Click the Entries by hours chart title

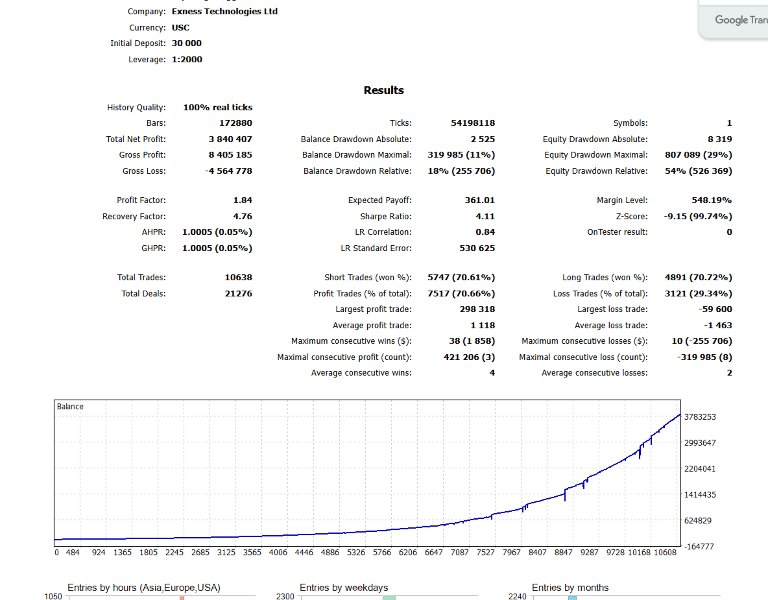(144, 587)
